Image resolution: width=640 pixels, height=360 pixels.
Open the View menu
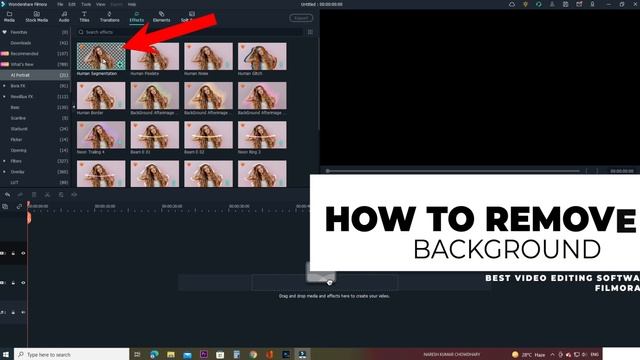pos(100,4)
